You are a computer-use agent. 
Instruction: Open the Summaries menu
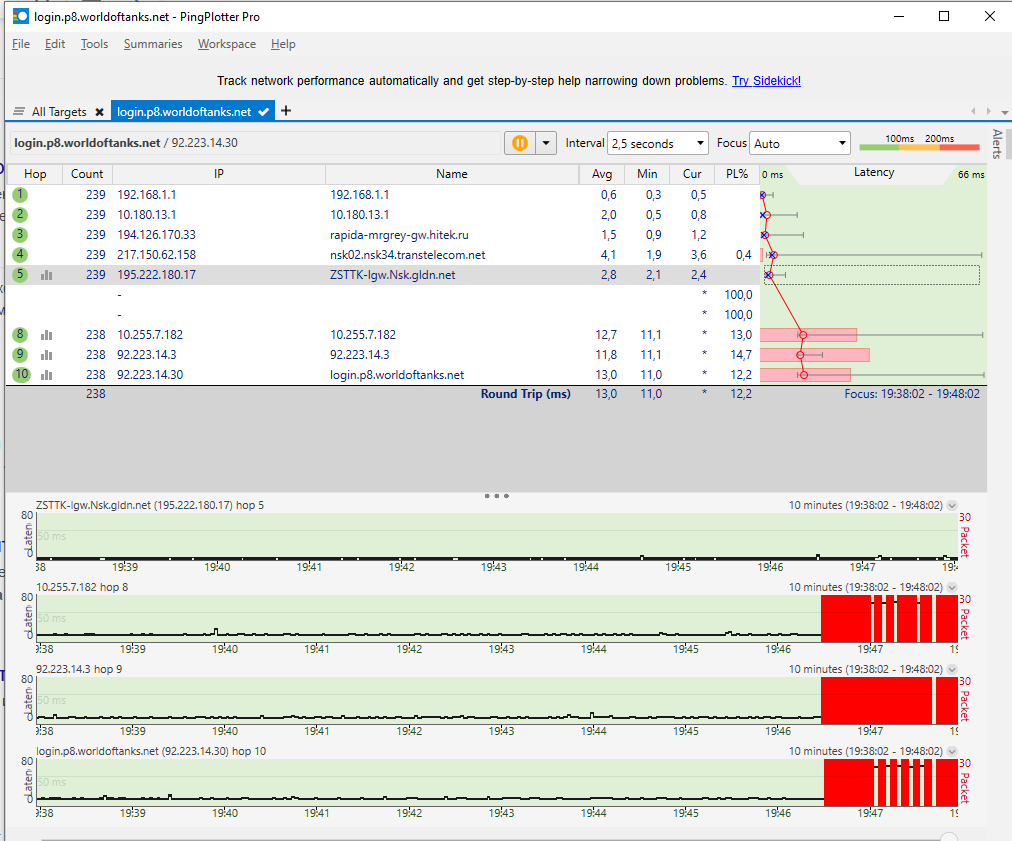pyautogui.click(x=153, y=44)
